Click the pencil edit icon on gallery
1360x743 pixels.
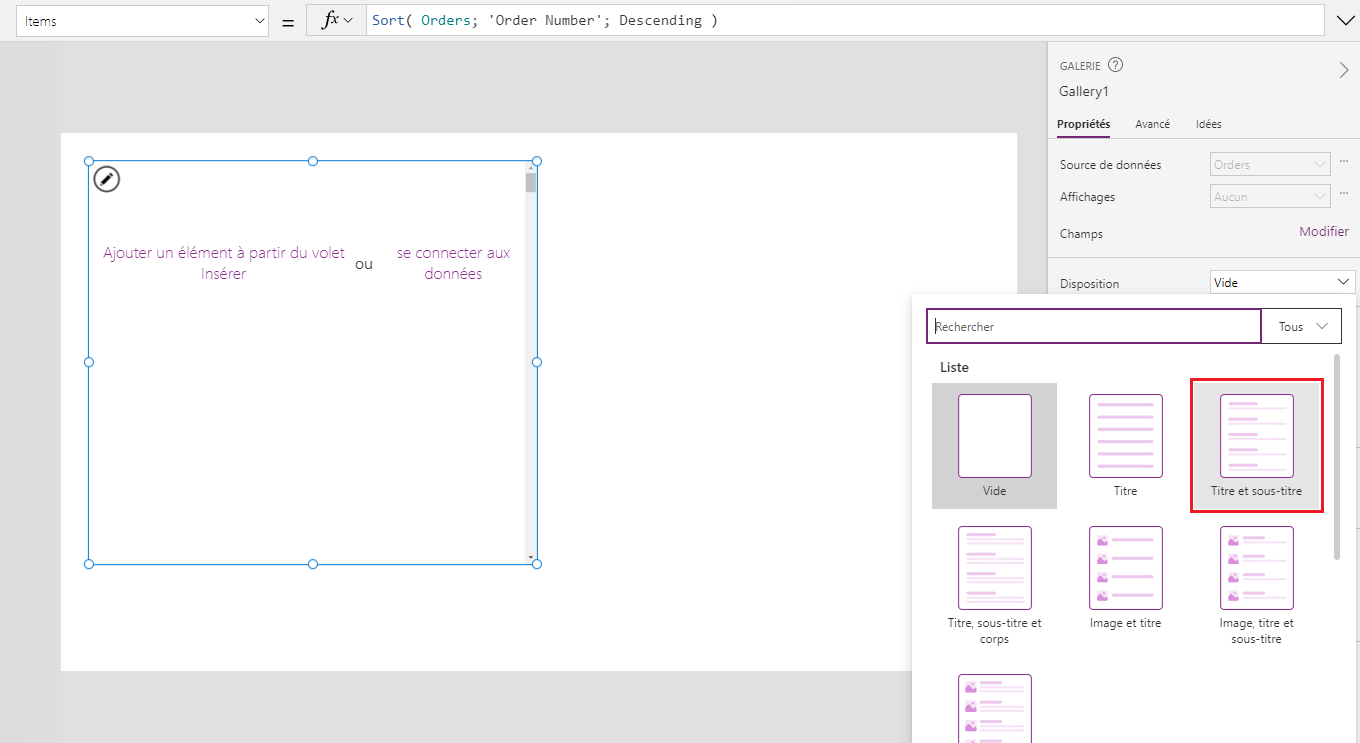[x=106, y=179]
